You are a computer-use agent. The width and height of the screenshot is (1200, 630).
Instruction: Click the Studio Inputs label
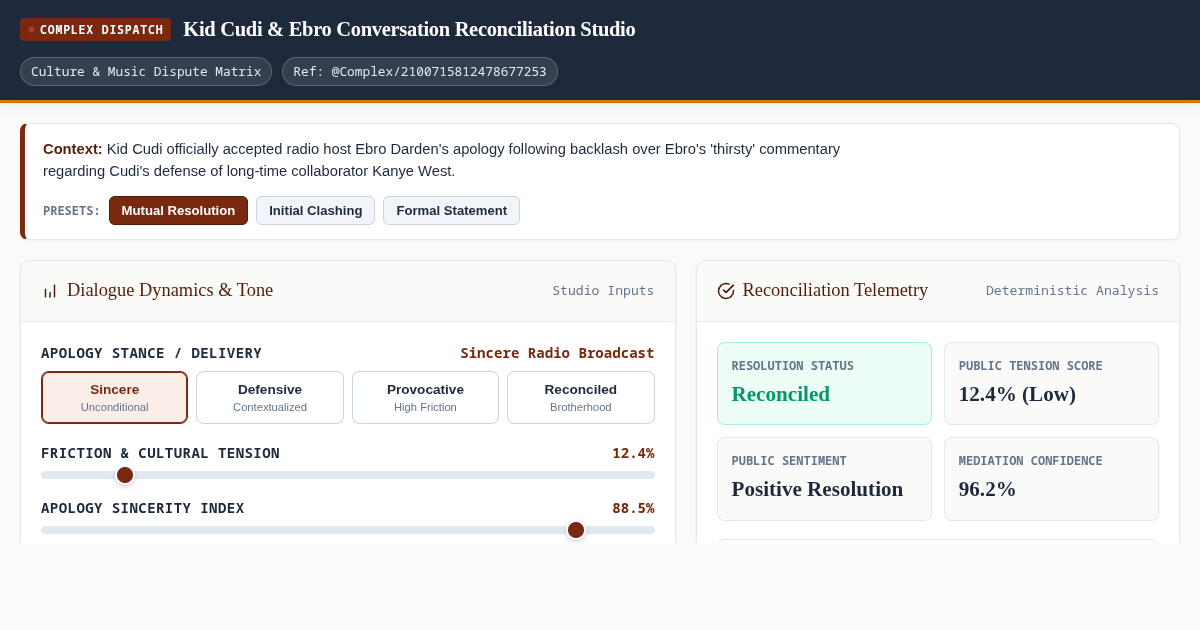pyautogui.click(x=603, y=291)
